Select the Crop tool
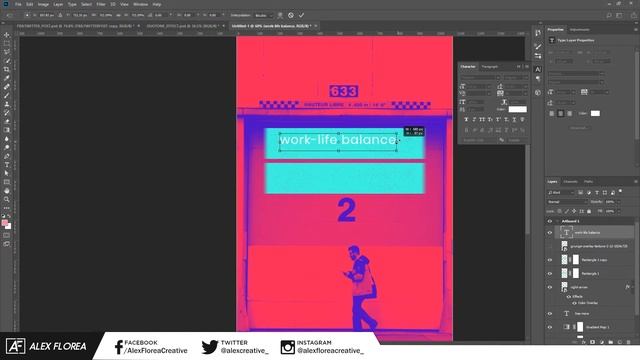640x360 pixels. pos(7,69)
